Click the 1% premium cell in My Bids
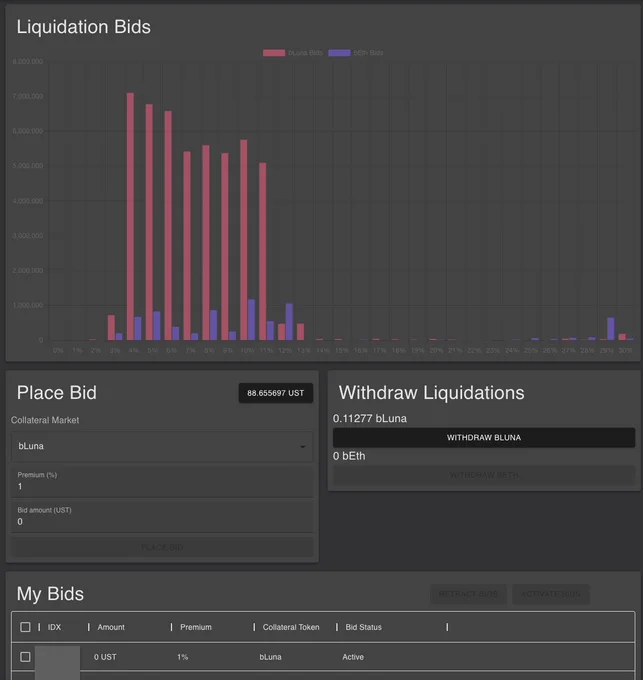 183,657
